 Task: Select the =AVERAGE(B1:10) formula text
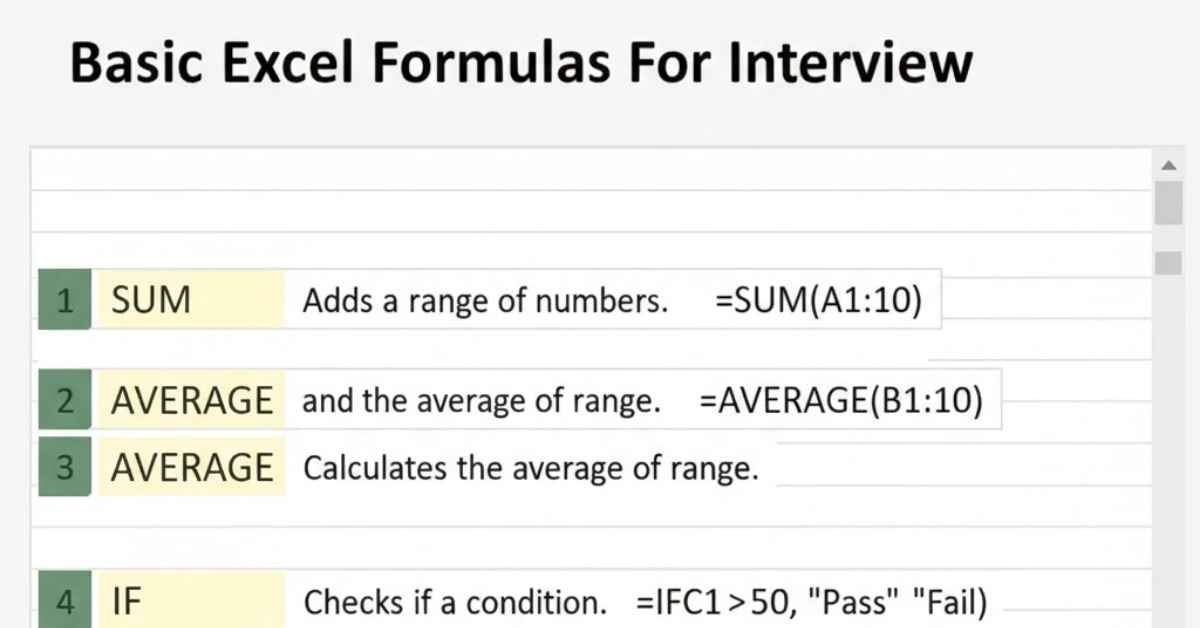pos(841,401)
